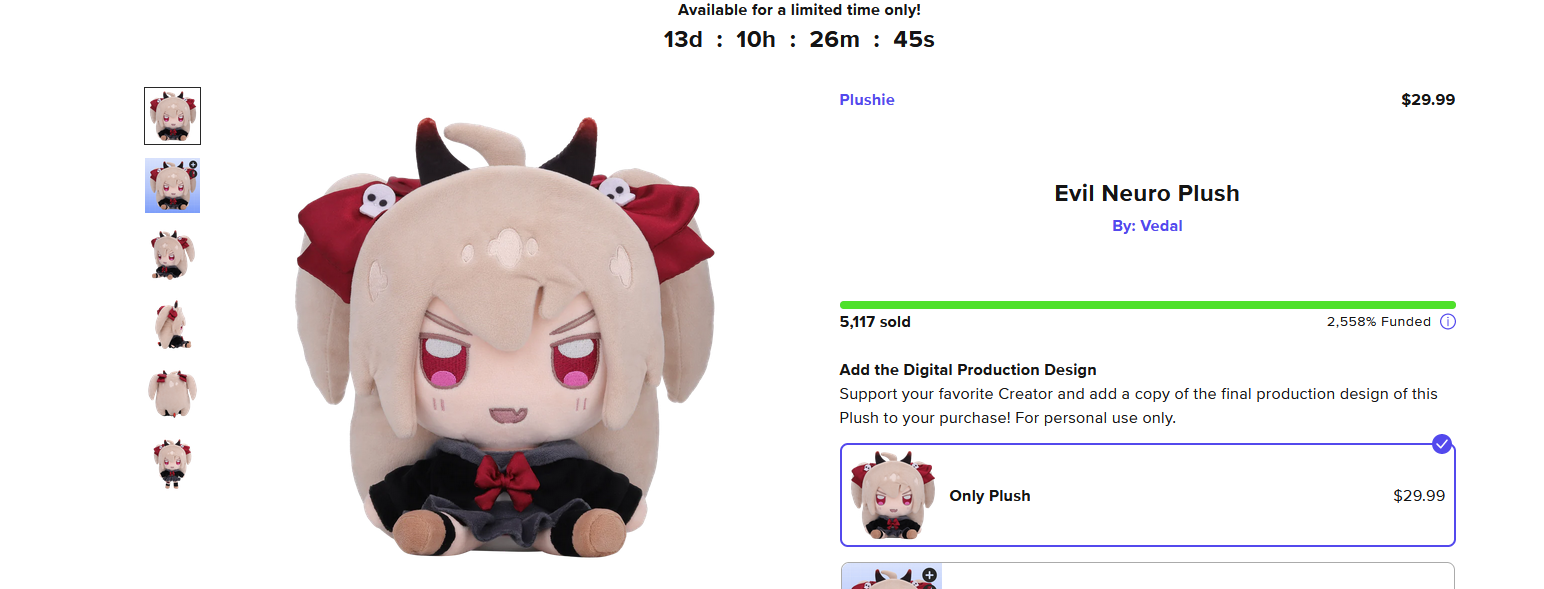Click the green funding progress bar
The width and height of the screenshot is (1544, 589).
coord(1147,305)
